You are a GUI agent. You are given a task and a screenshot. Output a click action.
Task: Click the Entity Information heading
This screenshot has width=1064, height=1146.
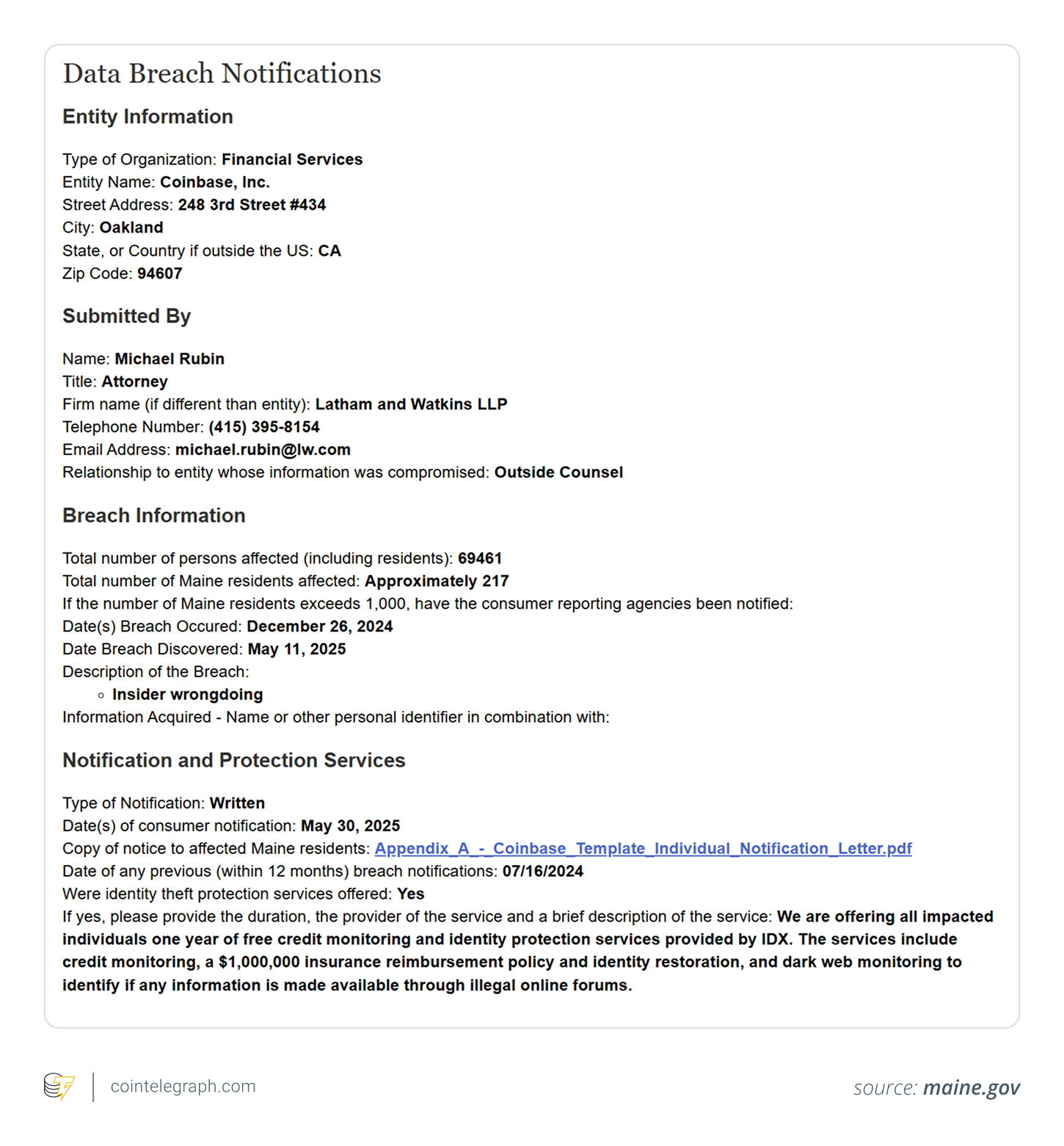[x=147, y=117]
